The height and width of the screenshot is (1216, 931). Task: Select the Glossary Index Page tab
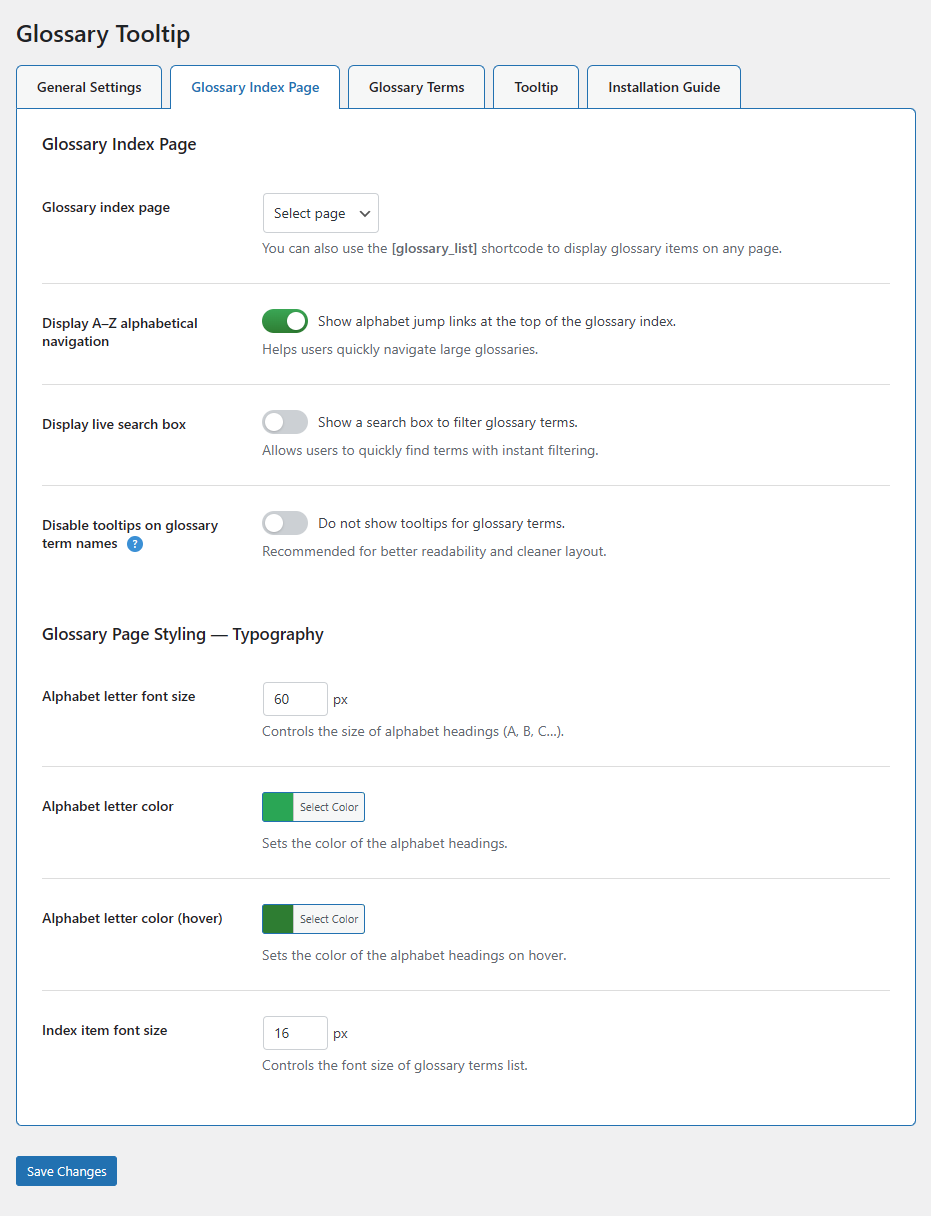(255, 87)
